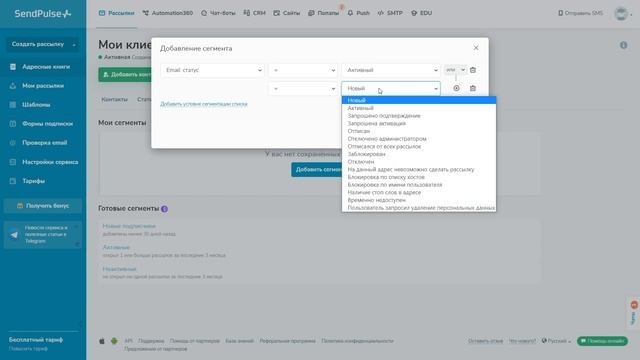Image resolution: width=640 pixels, height=360 pixels.
Task: Open Настройки сервиса in the sidebar
Action: click(x=50, y=162)
